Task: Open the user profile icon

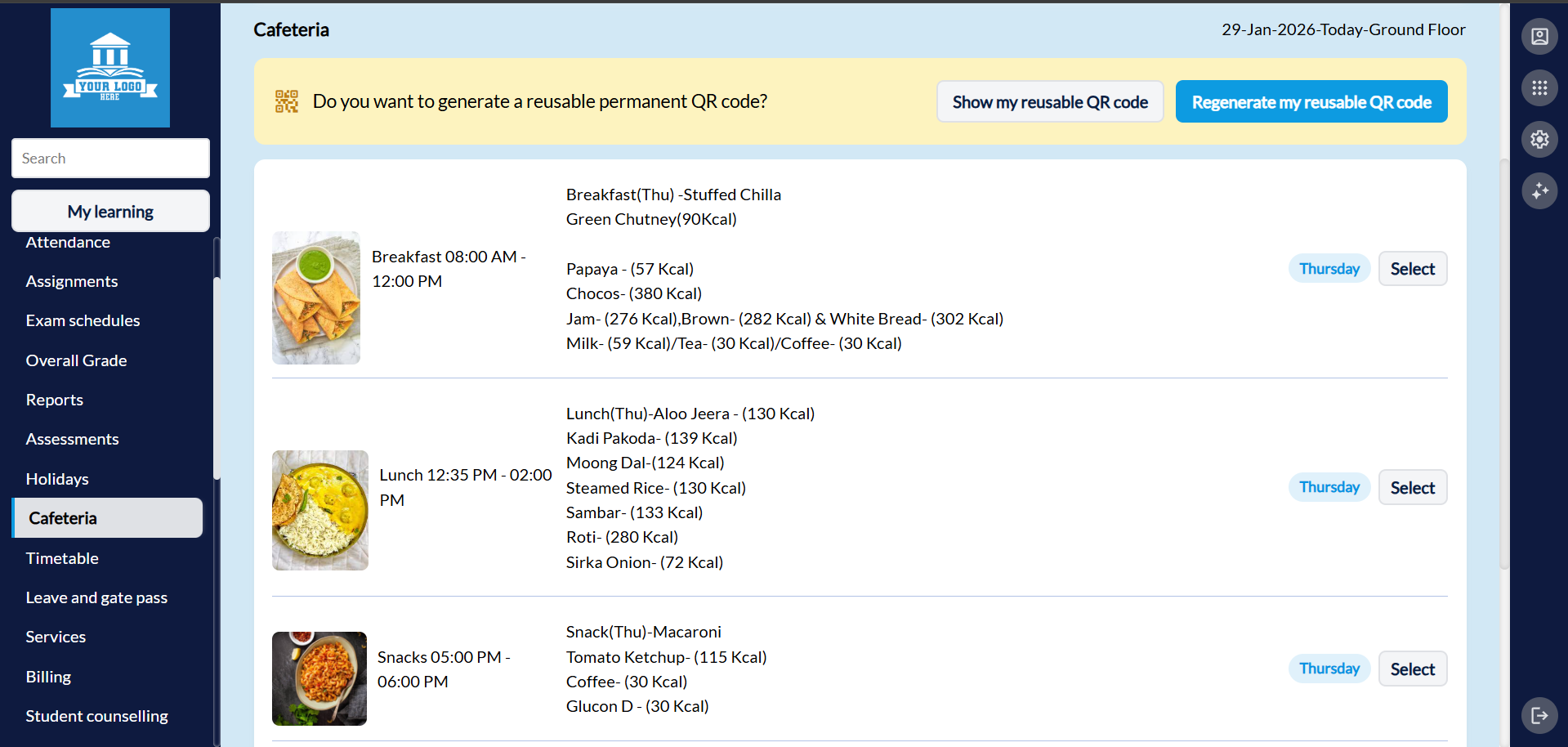Action: coord(1539,37)
